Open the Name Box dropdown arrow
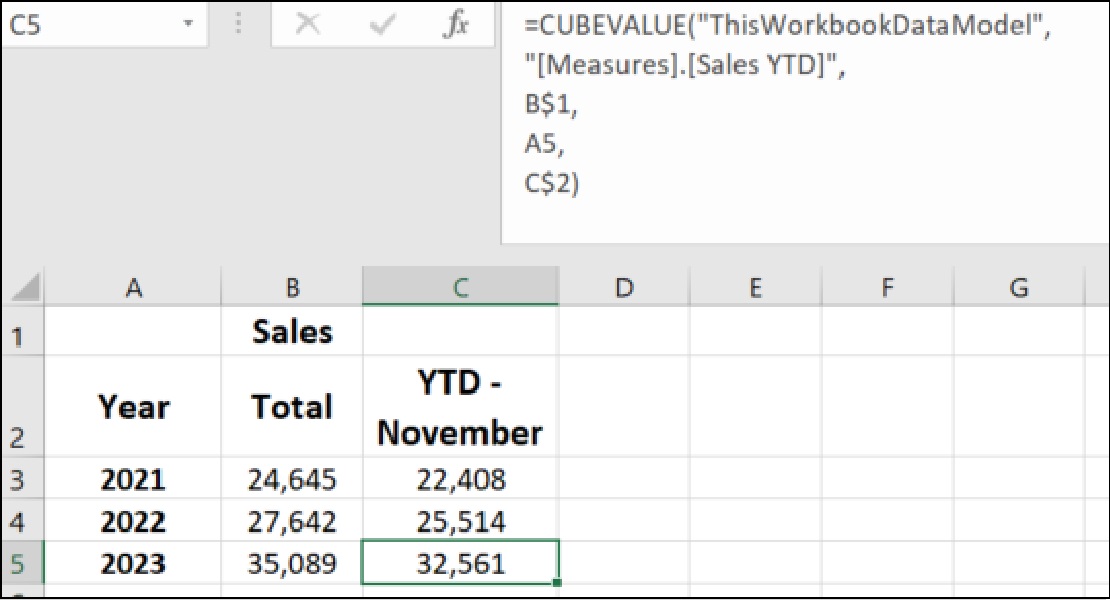This screenshot has width=1110, height=600. (x=188, y=24)
